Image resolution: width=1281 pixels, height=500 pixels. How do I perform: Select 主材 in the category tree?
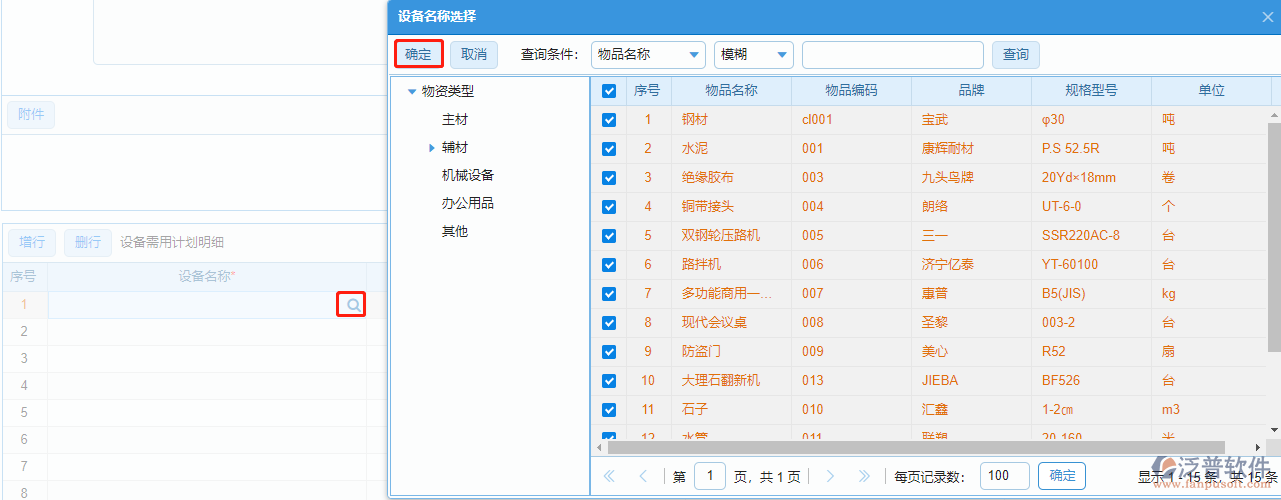coord(455,120)
